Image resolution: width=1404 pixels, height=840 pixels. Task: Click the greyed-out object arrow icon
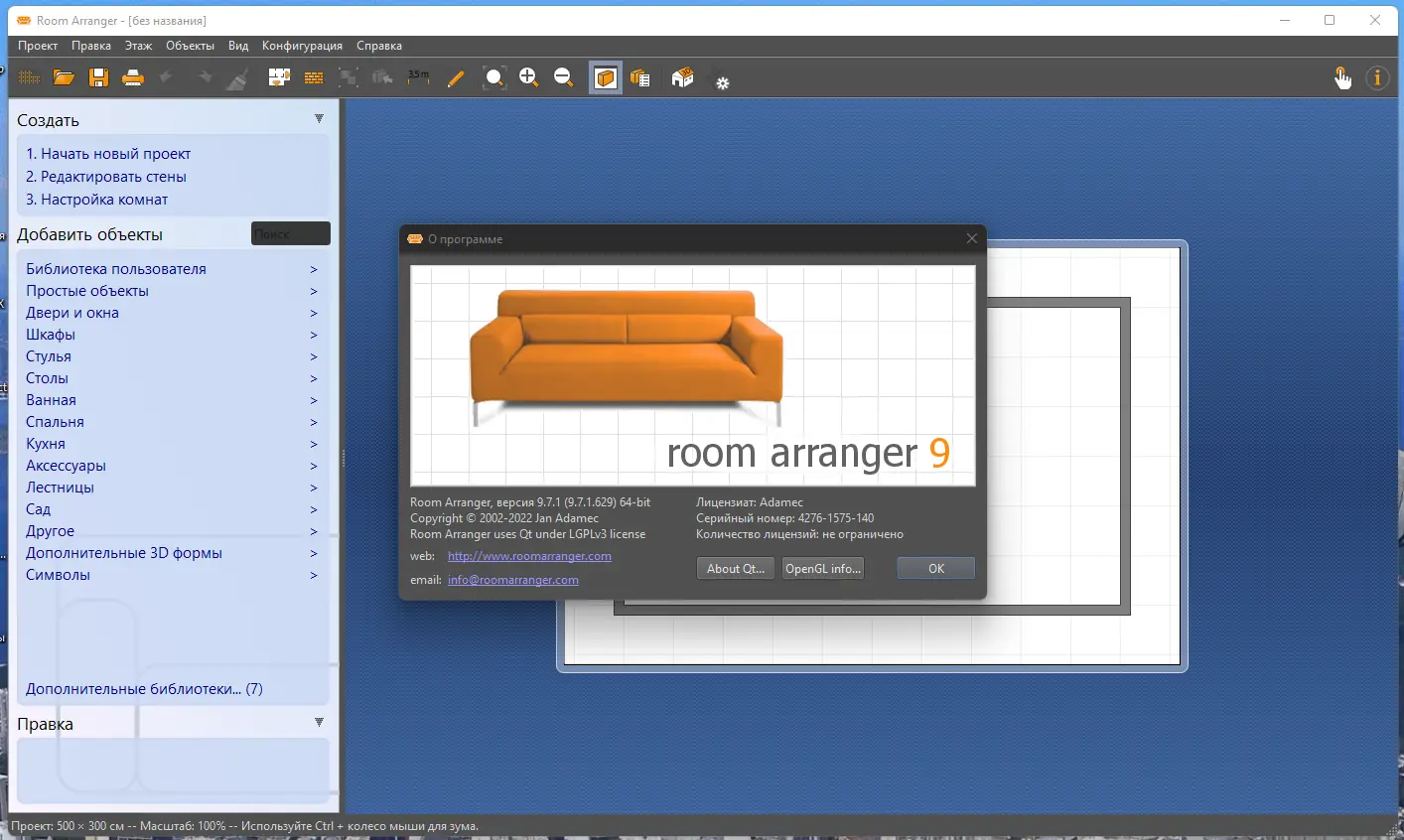tap(382, 77)
